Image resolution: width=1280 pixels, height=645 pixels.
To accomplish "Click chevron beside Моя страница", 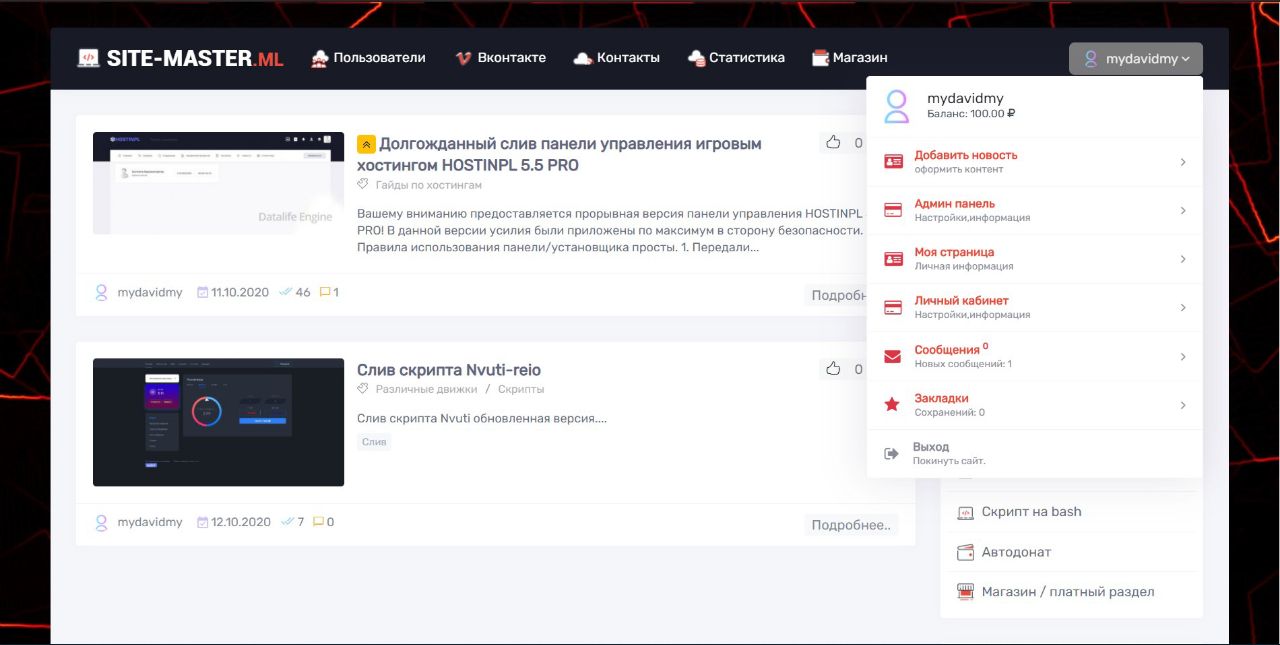I will pyautogui.click(x=1183, y=259).
